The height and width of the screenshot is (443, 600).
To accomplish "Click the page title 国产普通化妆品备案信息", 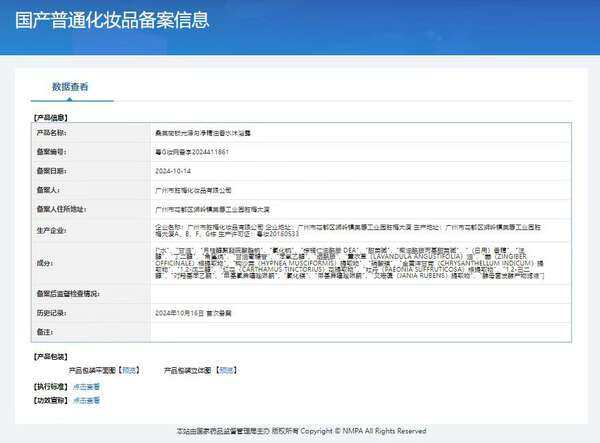I will (x=112, y=20).
